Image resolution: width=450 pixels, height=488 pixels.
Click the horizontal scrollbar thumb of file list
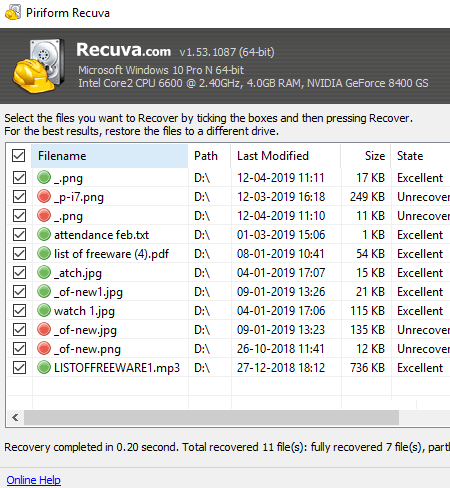pos(211,417)
